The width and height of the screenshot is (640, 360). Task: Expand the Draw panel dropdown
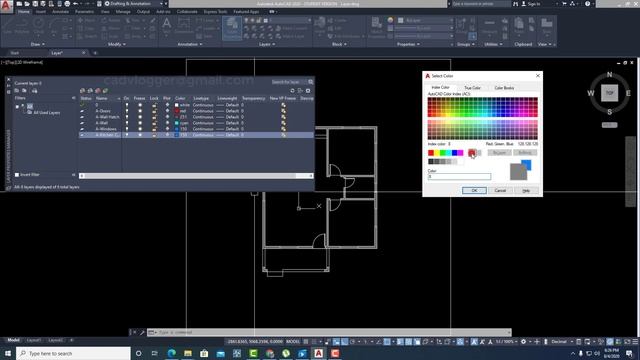coord(38,44)
